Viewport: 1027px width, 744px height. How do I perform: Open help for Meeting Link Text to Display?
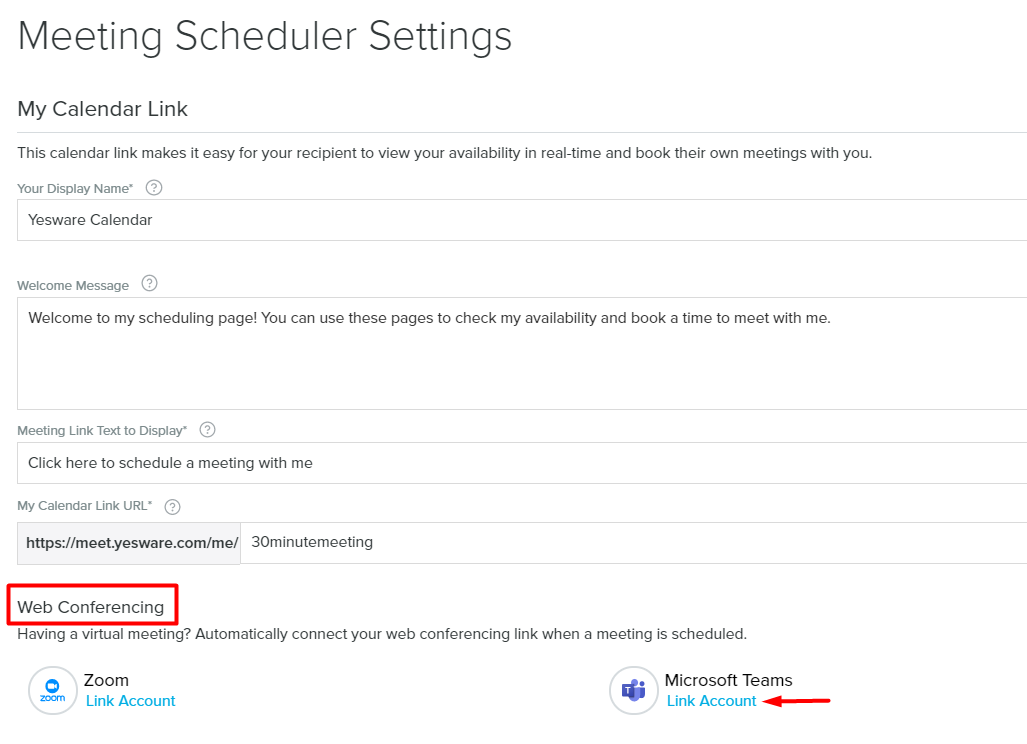click(x=208, y=430)
